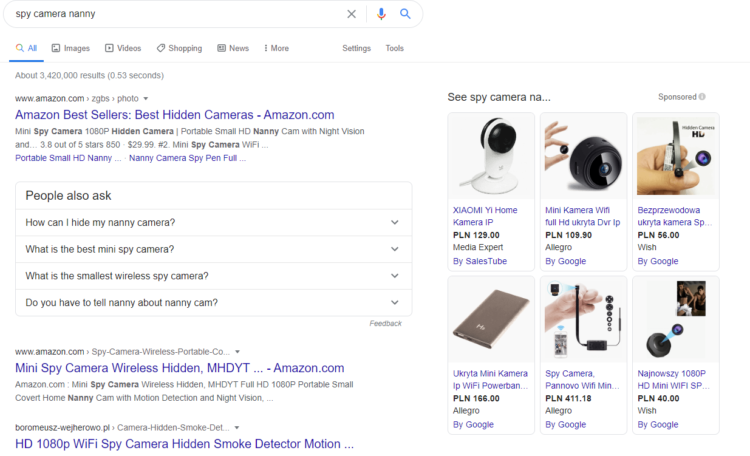The image size is (750, 456).
Task: Click the 'PLN 40.00' price
Action: [658, 399]
